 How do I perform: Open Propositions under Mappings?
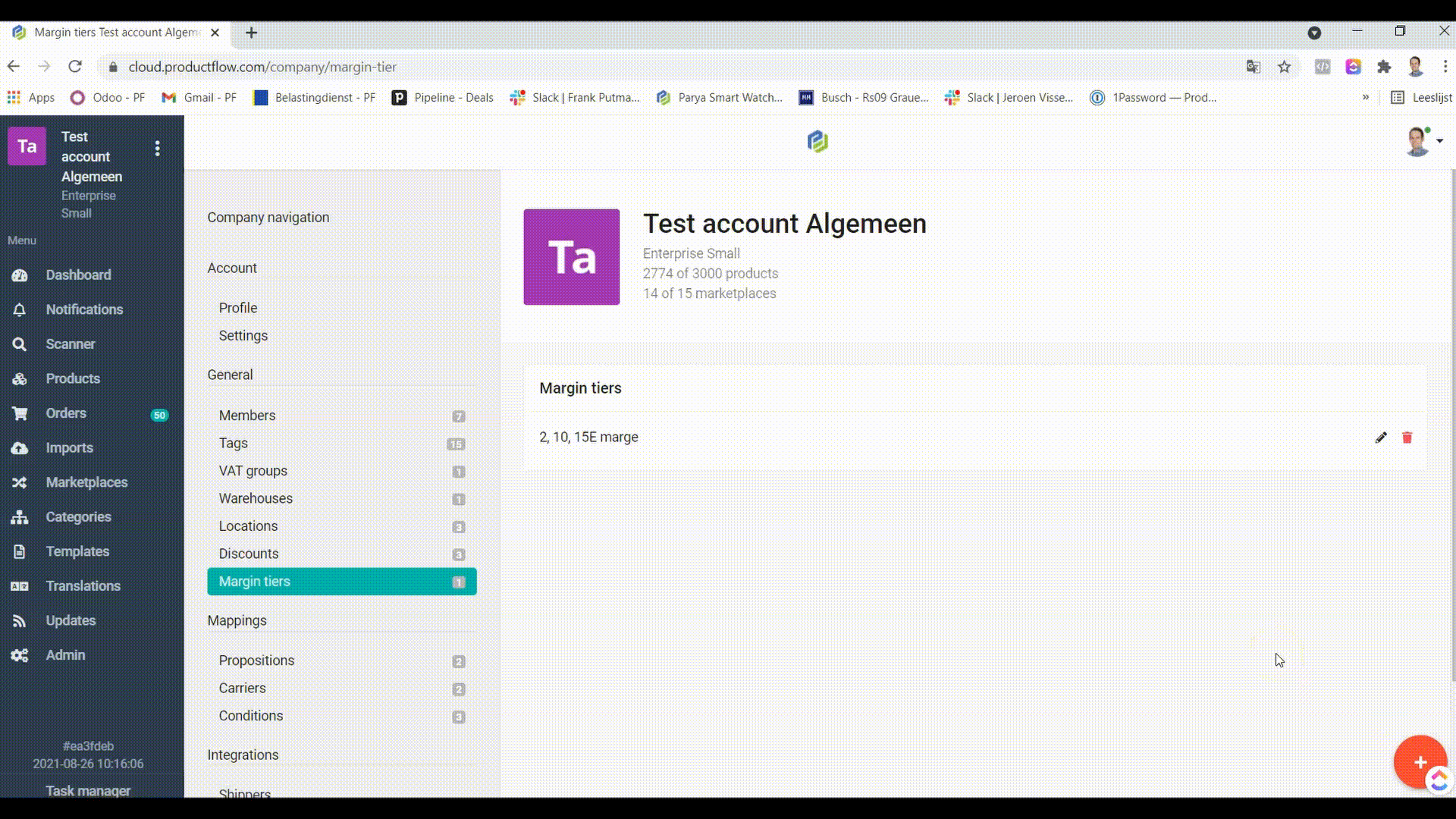click(256, 661)
